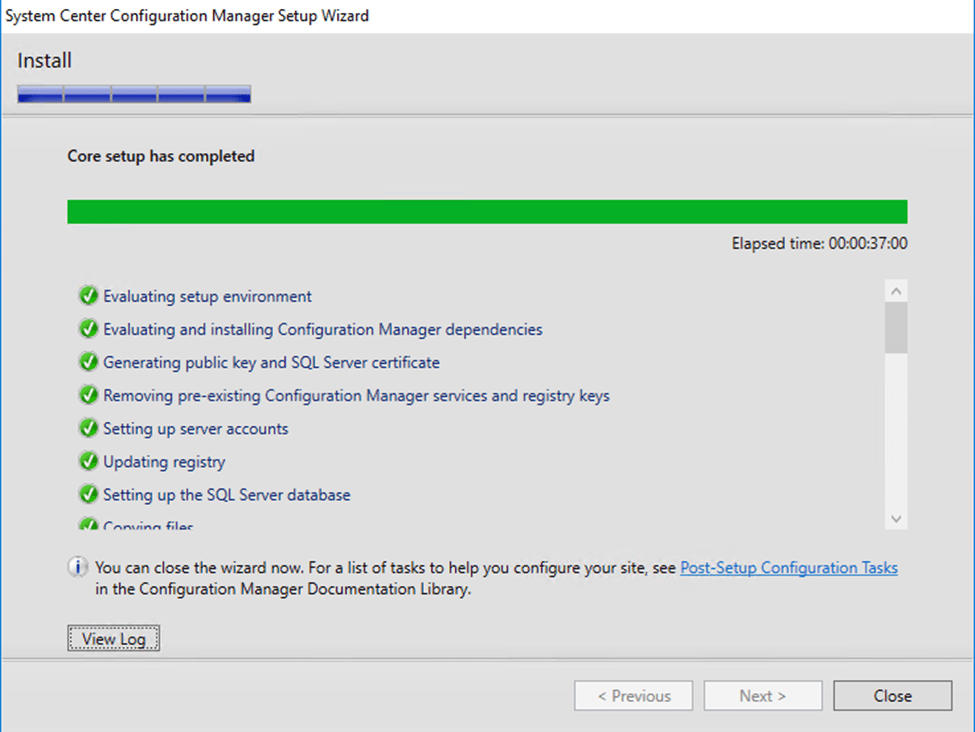Click checkmark beside Setting up SQL Server database
Viewport: 975px width, 732px height.
[88, 494]
